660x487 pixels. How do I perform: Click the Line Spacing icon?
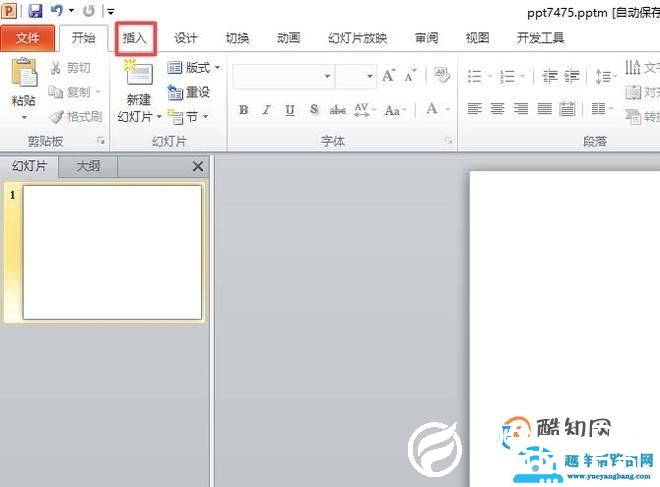pos(604,77)
